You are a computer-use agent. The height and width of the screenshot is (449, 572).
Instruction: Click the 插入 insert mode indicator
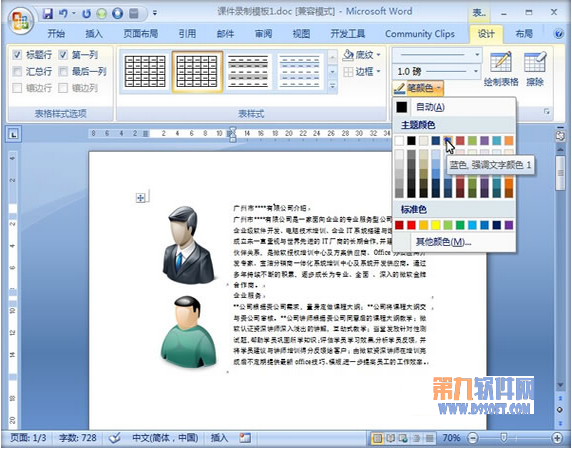click(219, 438)
